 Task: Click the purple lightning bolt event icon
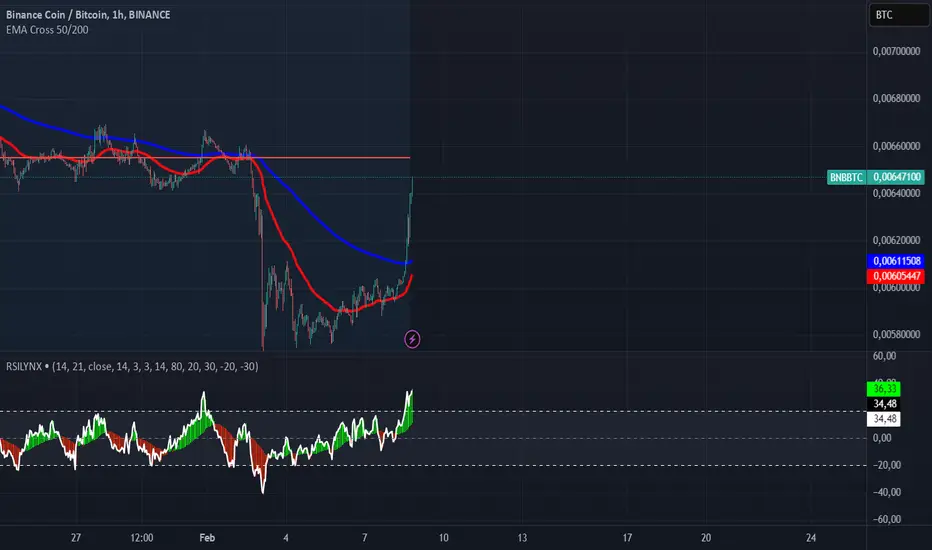click(x=412, y=339)
